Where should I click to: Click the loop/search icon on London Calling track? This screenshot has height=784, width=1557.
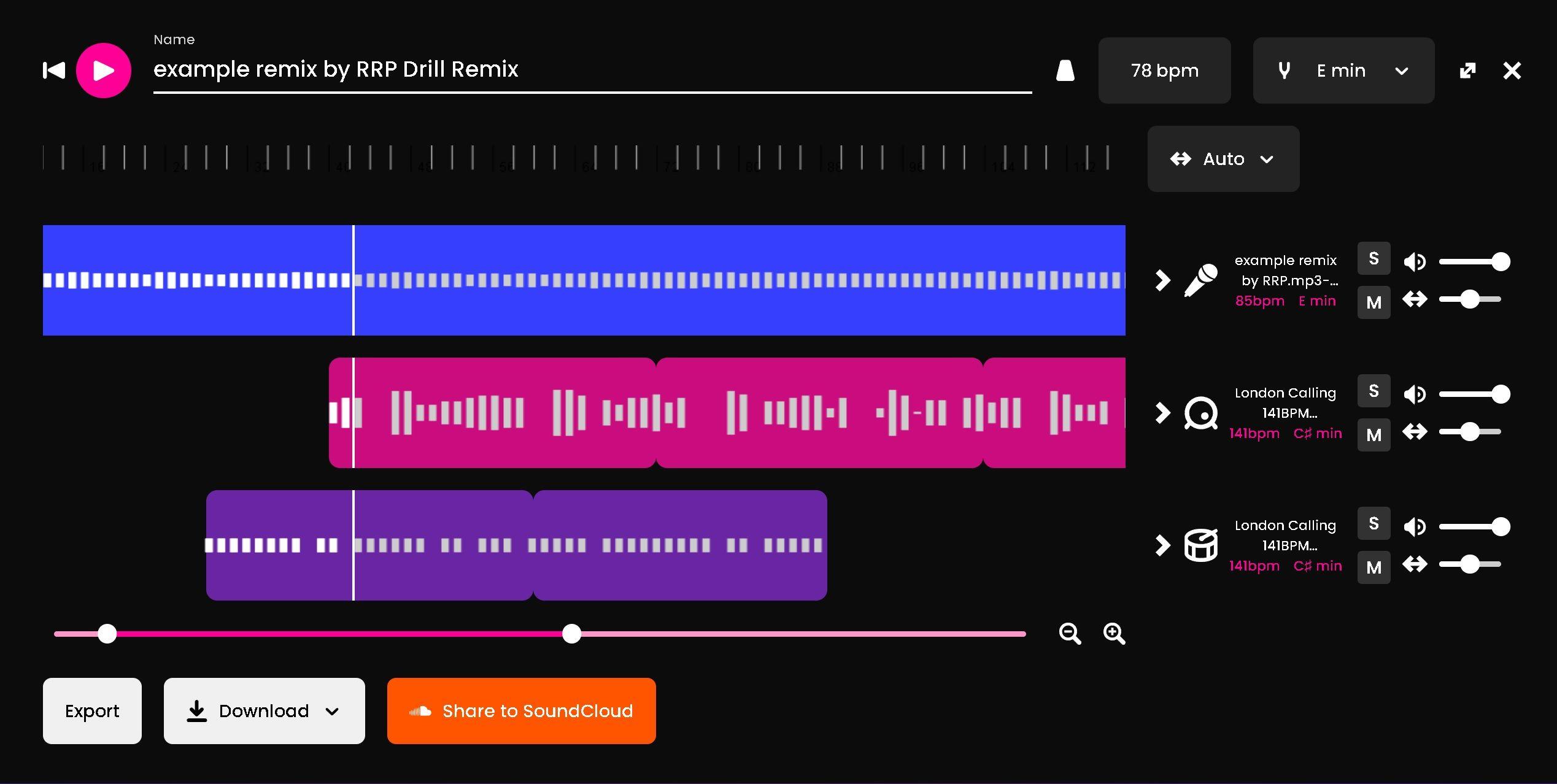tap(1199, 412)
